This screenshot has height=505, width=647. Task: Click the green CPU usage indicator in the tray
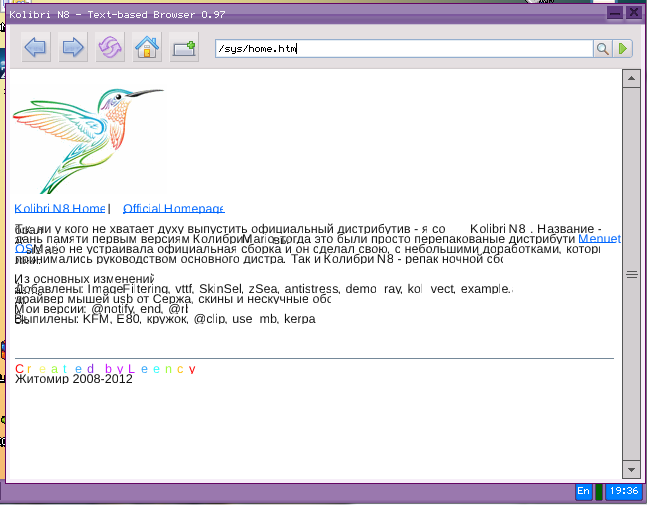[x=599, y=491]
